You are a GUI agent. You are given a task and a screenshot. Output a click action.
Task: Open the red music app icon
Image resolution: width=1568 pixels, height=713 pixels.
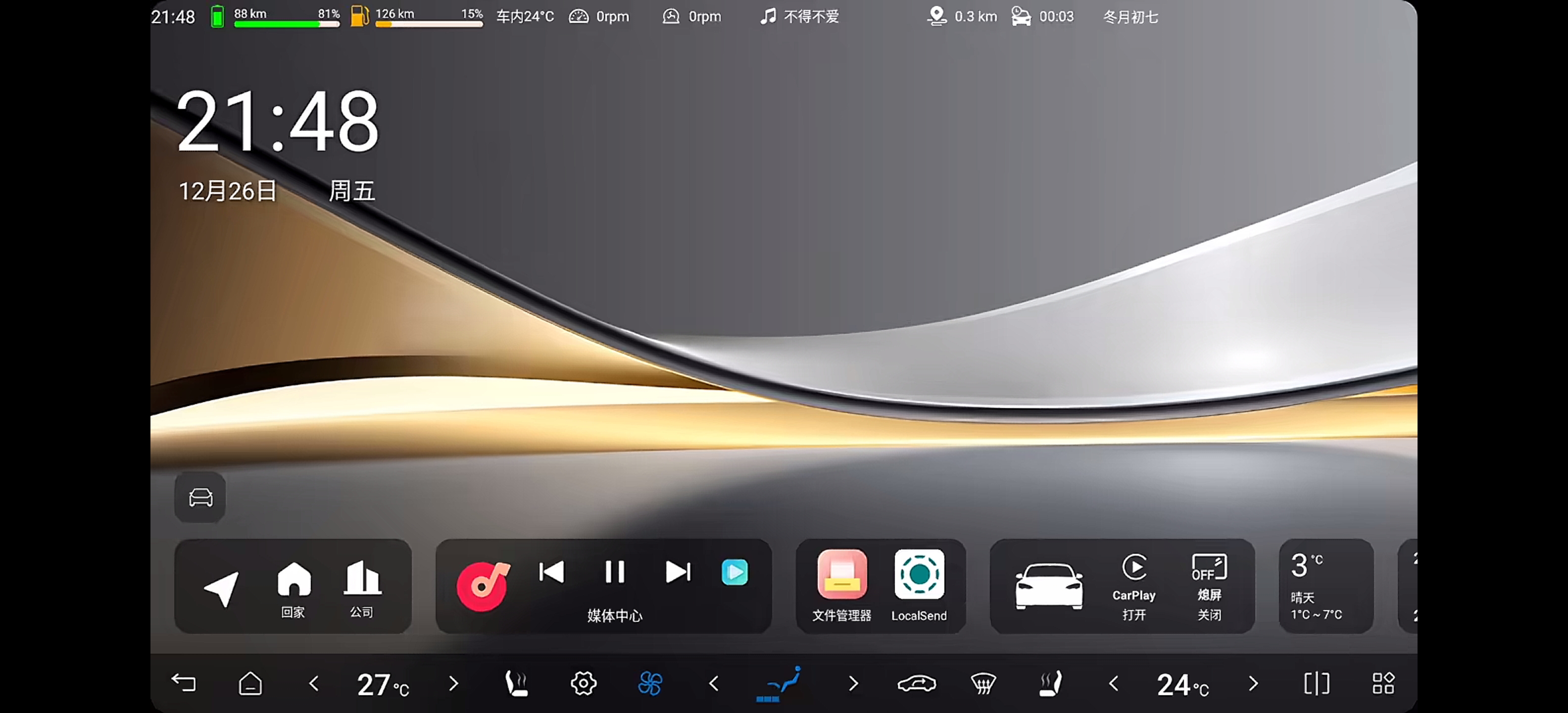(x=483, y=586)
